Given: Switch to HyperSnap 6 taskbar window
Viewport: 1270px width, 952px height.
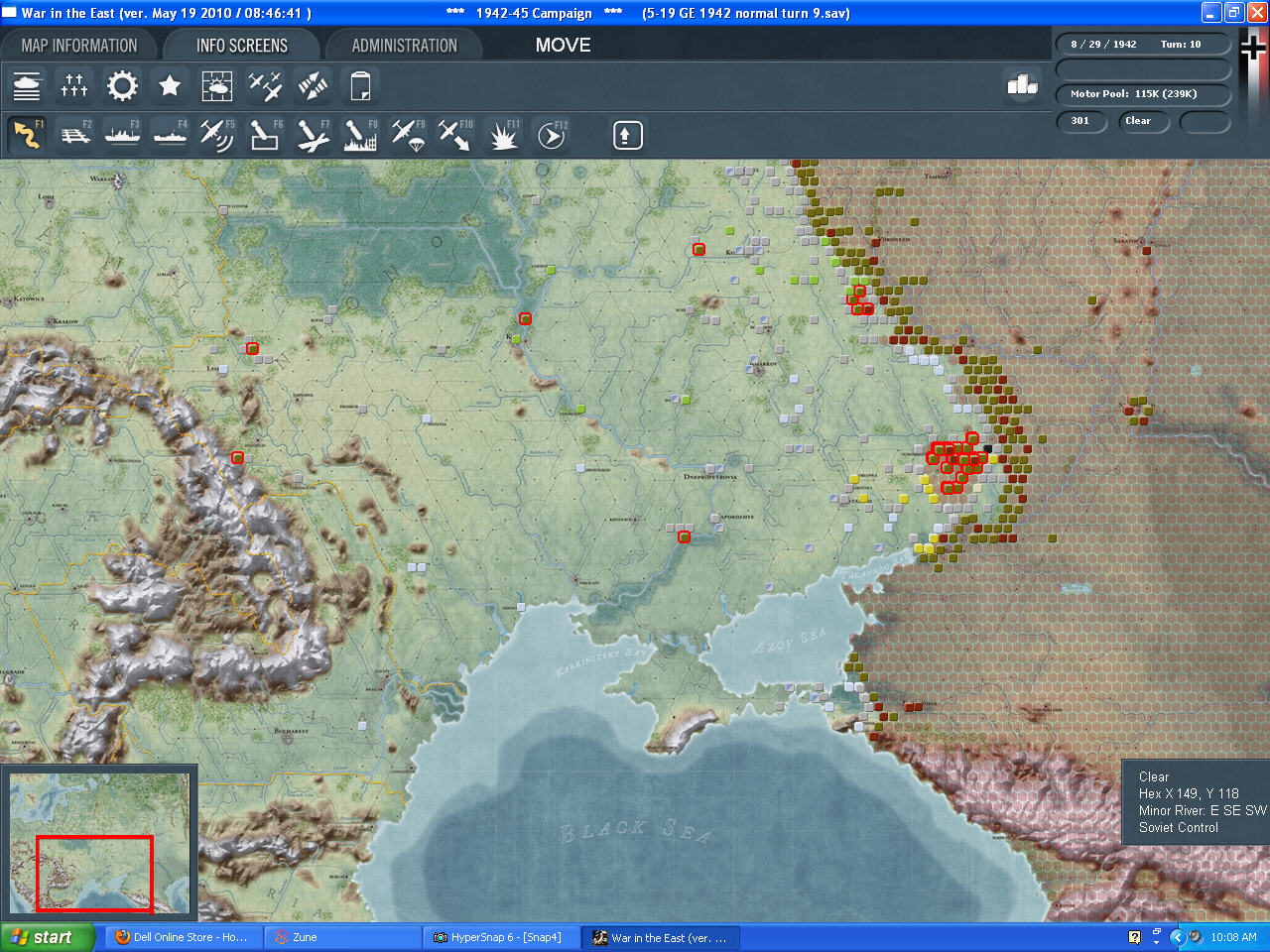Looking at the screenshot, I should click(x=501, y=937).
